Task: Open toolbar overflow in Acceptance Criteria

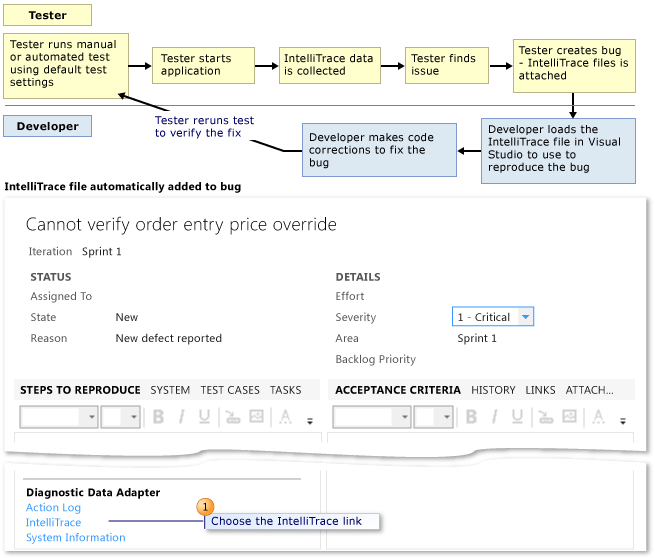Action: [x=623, y=421]
